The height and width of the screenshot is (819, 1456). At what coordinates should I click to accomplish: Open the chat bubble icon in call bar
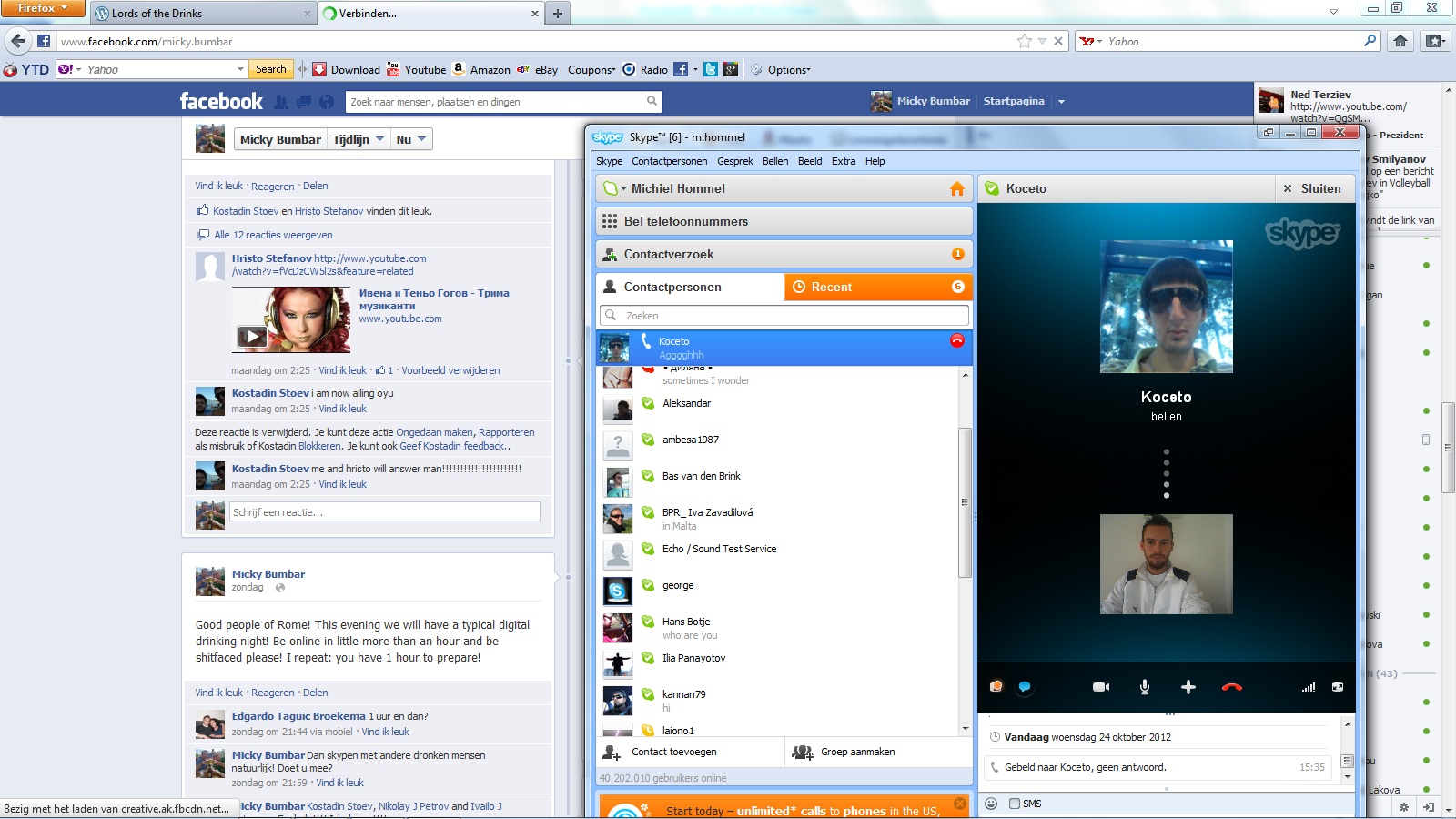click(x=1025, y=687)
